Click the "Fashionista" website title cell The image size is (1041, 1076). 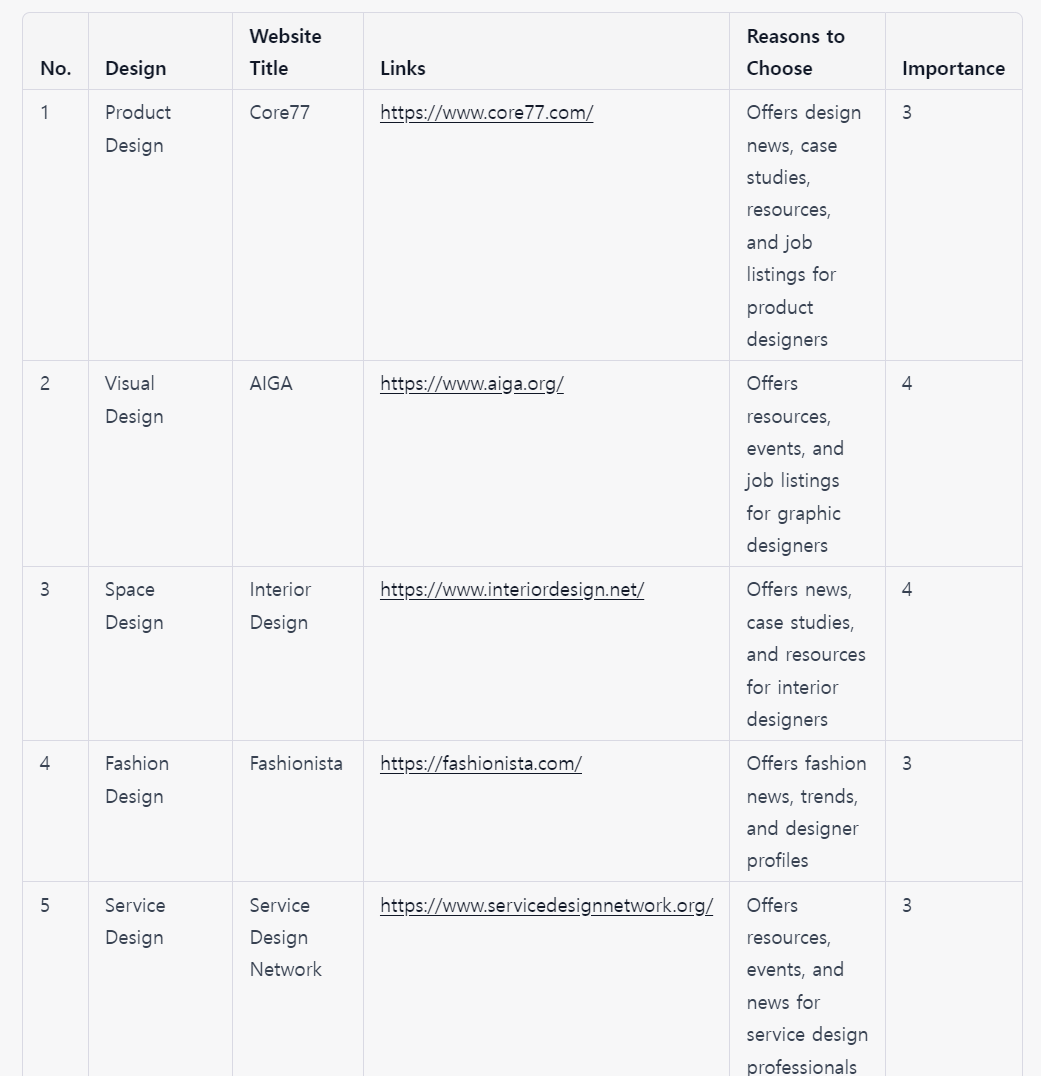(296, 764)
